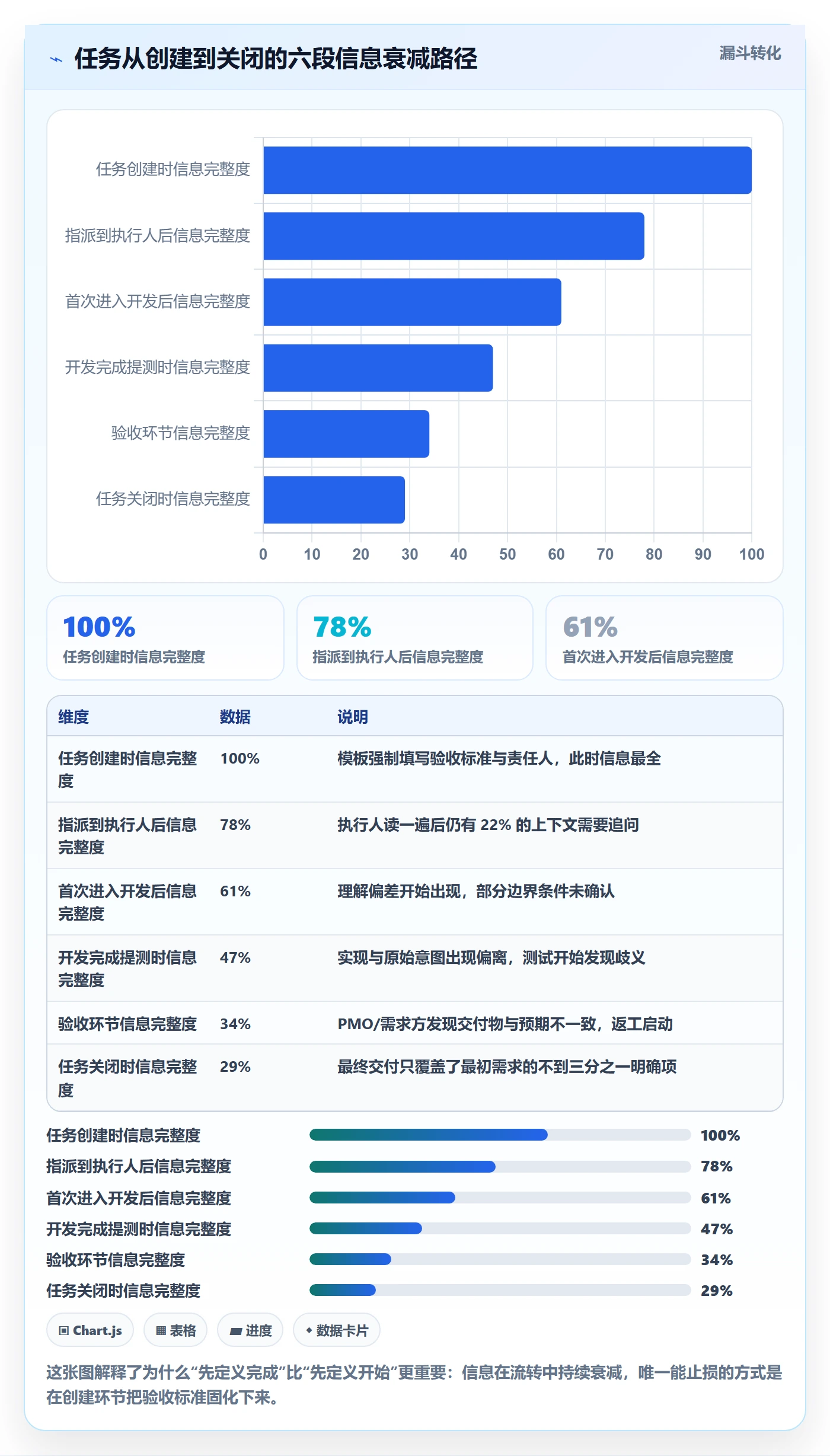Click the x-axis tick label 50
Viewport: 830px width, 1456px height.
coord(507,554)
